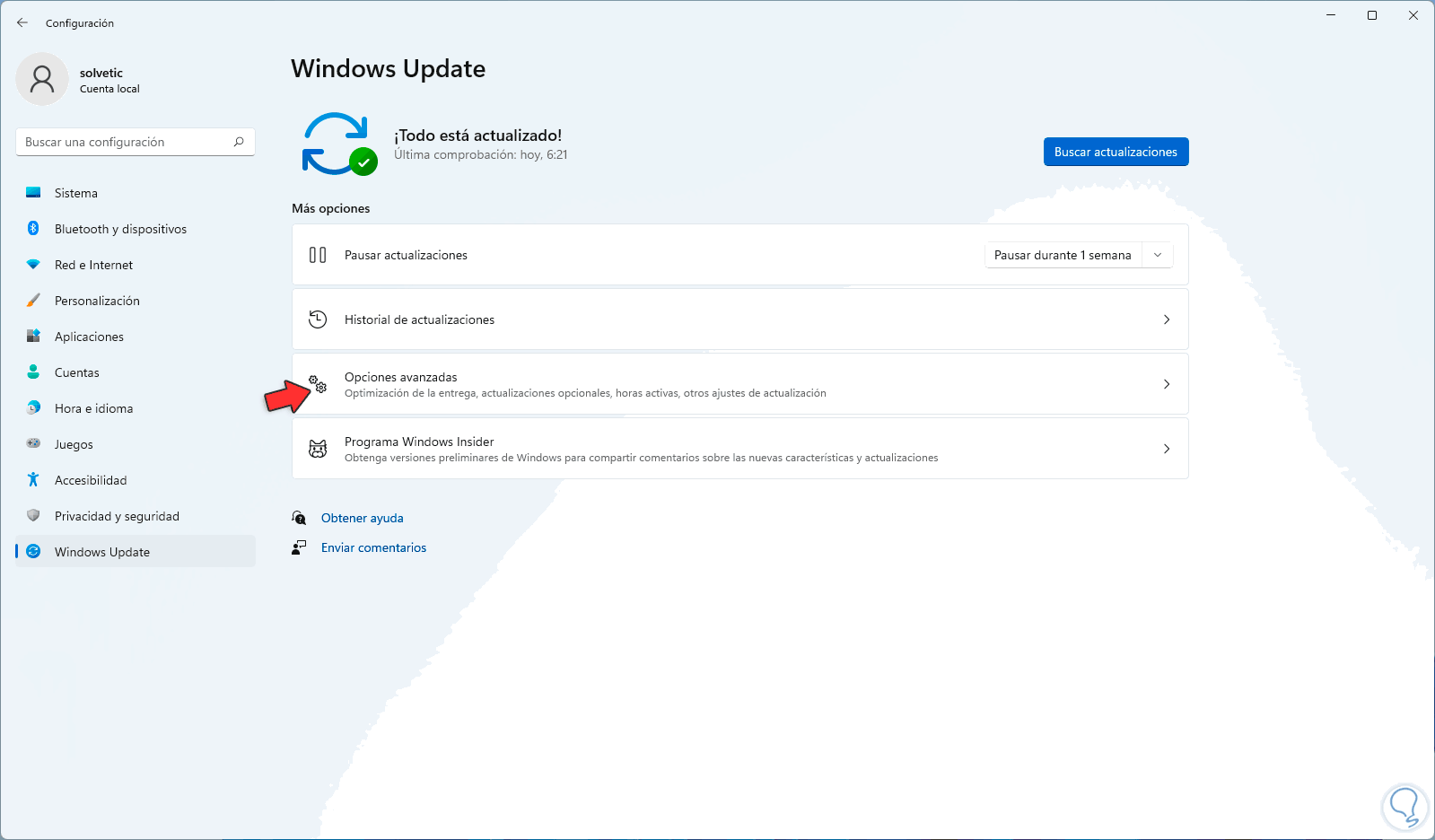Image resolution: width=1435 pixels, height=840 pixels.
Task: Open the Obtener ayuda link
Action: 363,518
